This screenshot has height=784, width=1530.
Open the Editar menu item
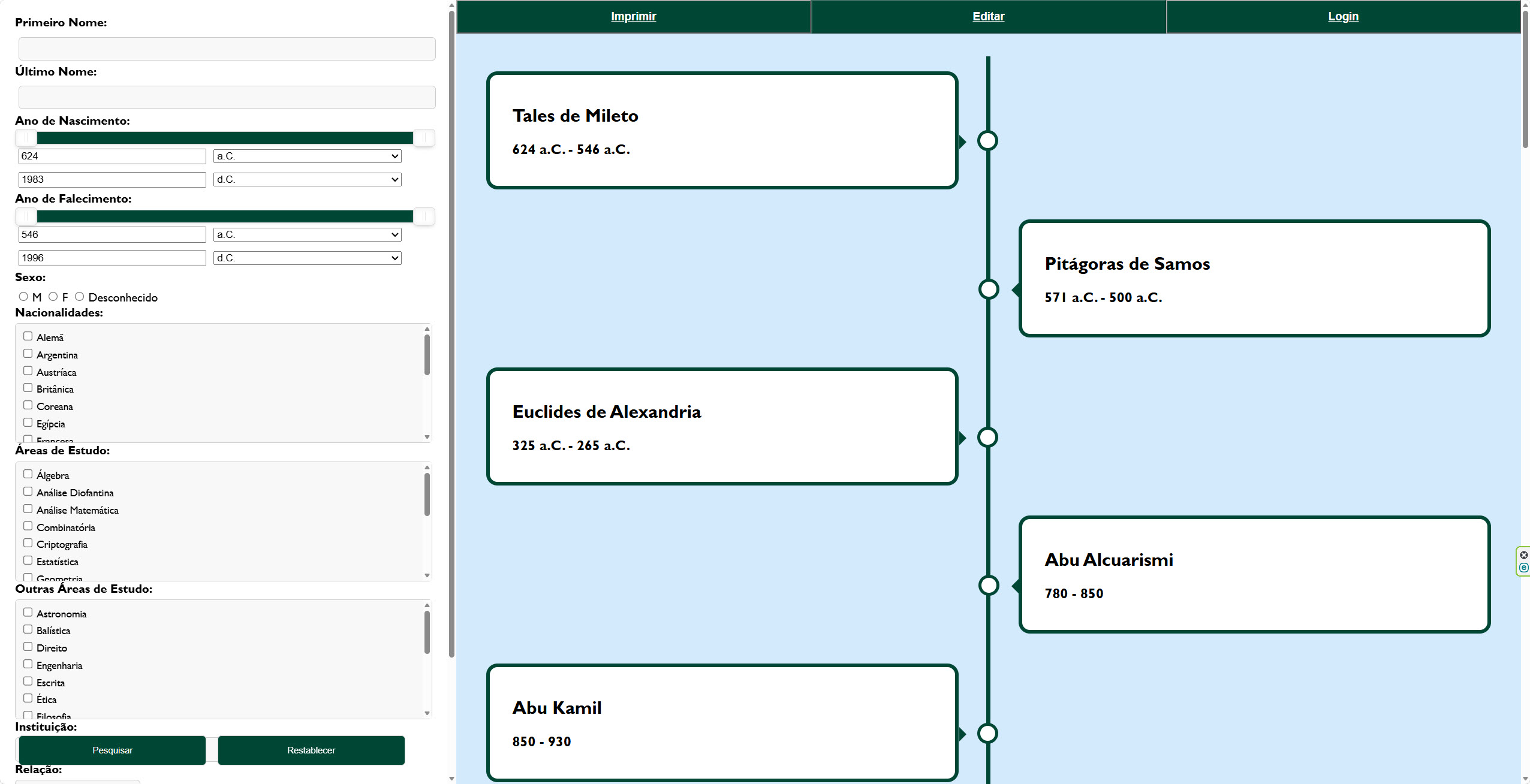tap(988, 17)
